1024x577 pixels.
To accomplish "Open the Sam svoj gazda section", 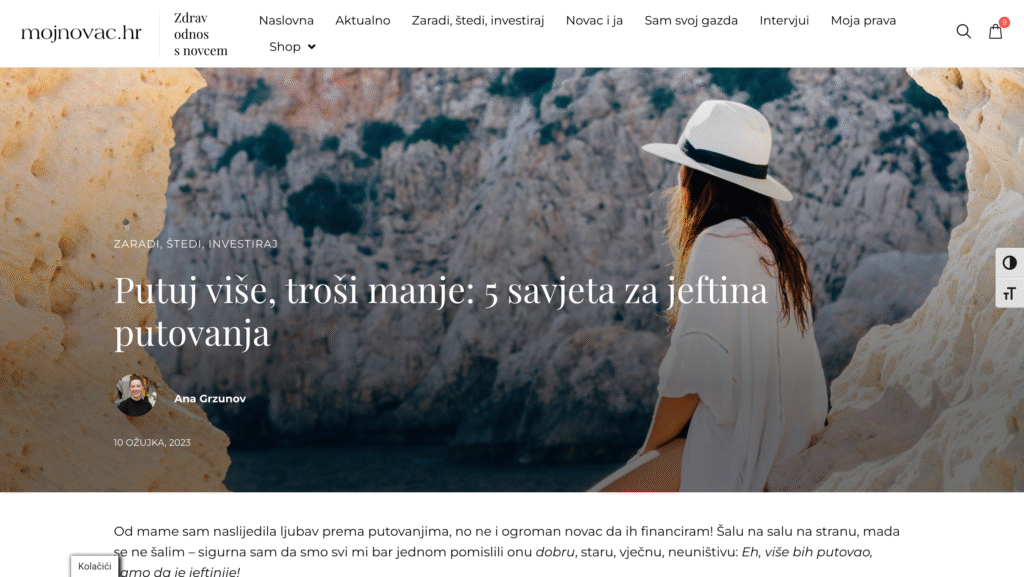I will 691,21.
